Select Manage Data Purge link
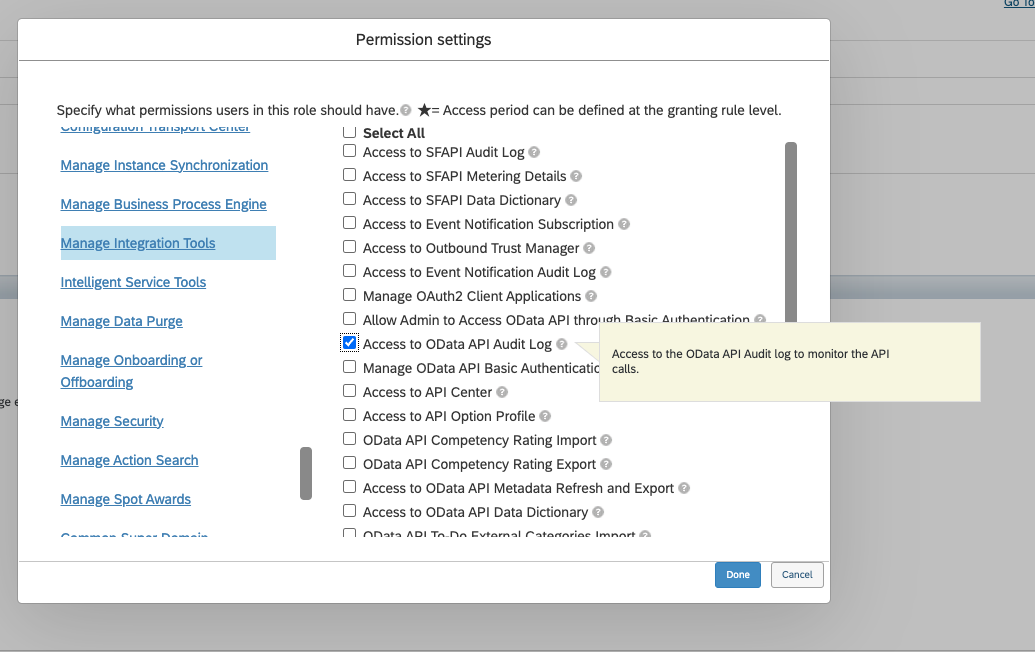The image size is (1035, 652). [x=121, y=321]
